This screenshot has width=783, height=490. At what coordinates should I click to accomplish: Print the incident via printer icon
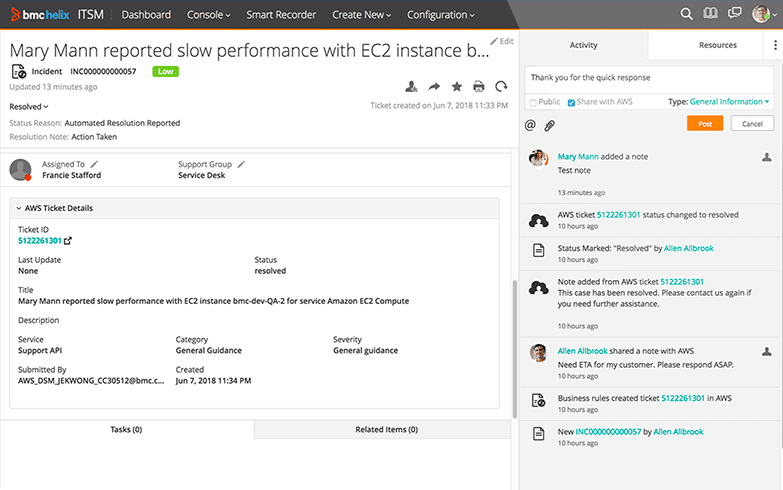tap(479, 87)
